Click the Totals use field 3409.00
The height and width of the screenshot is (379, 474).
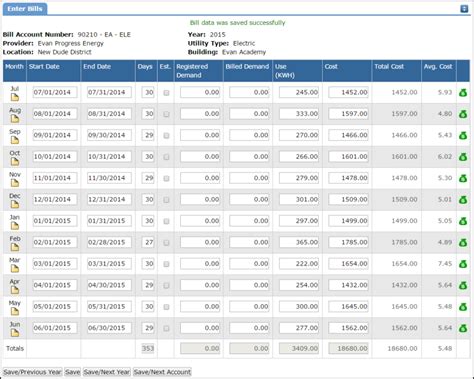299,348
